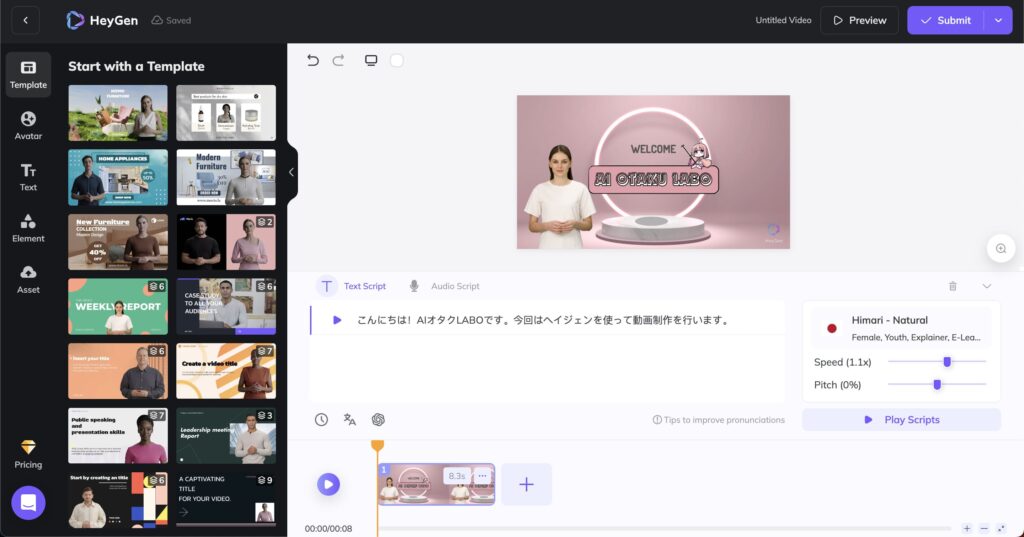Delete the script with the trash icon
The width and height of the screenshot is (1024, 537).
click(953, 286)
